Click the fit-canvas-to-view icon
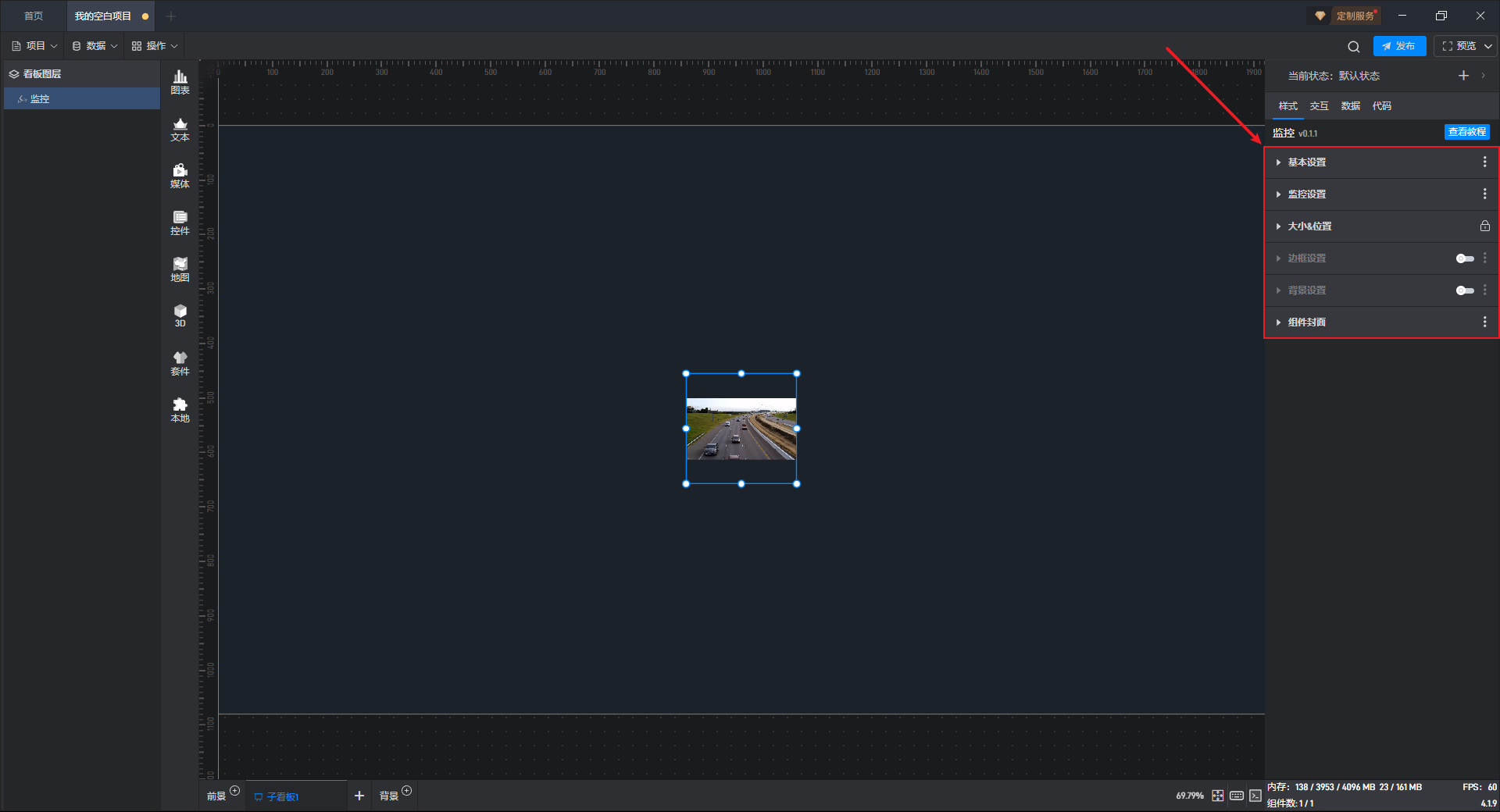 pyautogui.click(x=1218, y=796)
